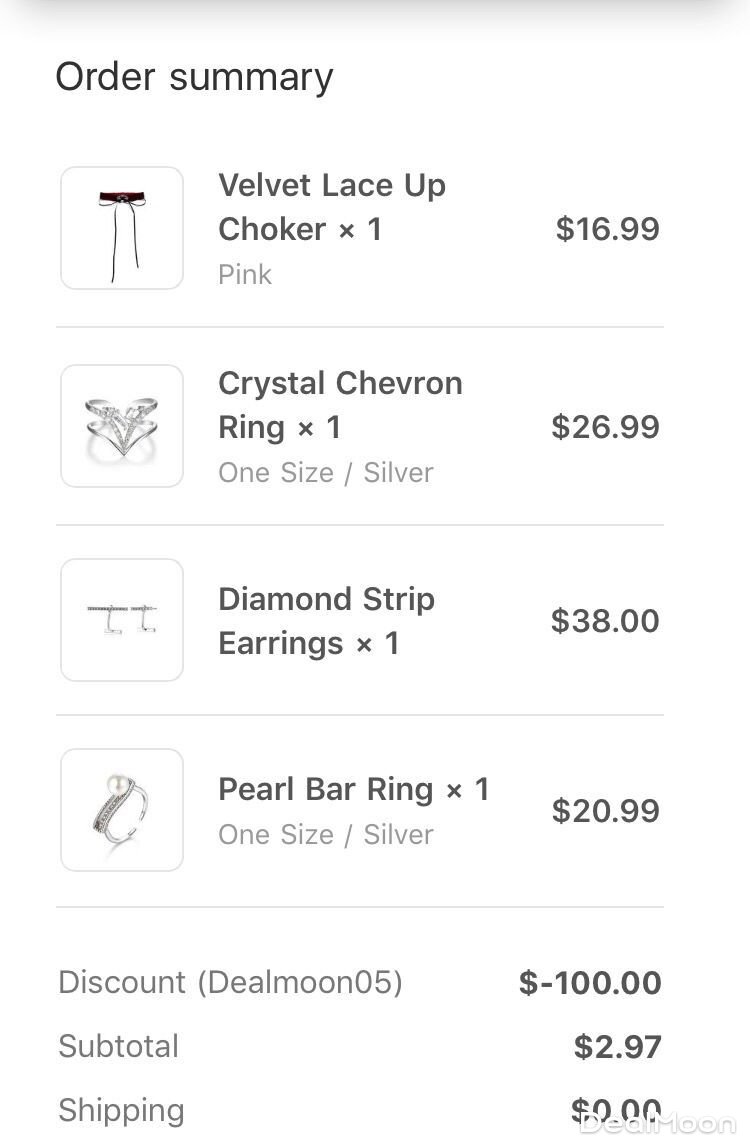This screenshot has height=1147, width=750.
Task: Click Pearl Bar Ring's One Size / Silver text
Action: coord(326,834)
